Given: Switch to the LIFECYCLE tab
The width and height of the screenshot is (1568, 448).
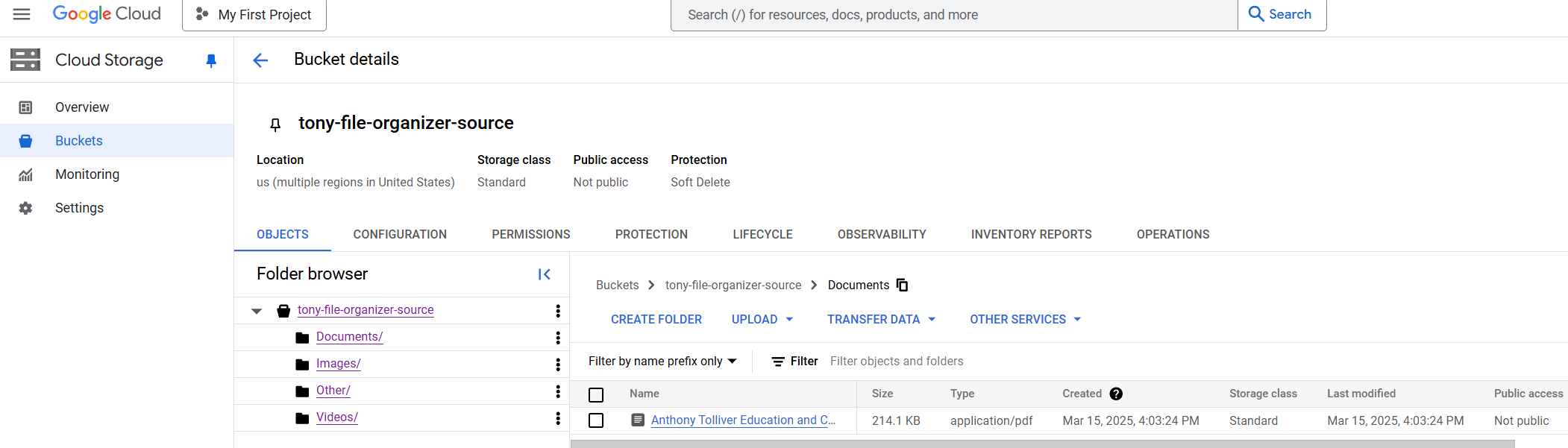Looking at the screenshot, I should point(762,234).
